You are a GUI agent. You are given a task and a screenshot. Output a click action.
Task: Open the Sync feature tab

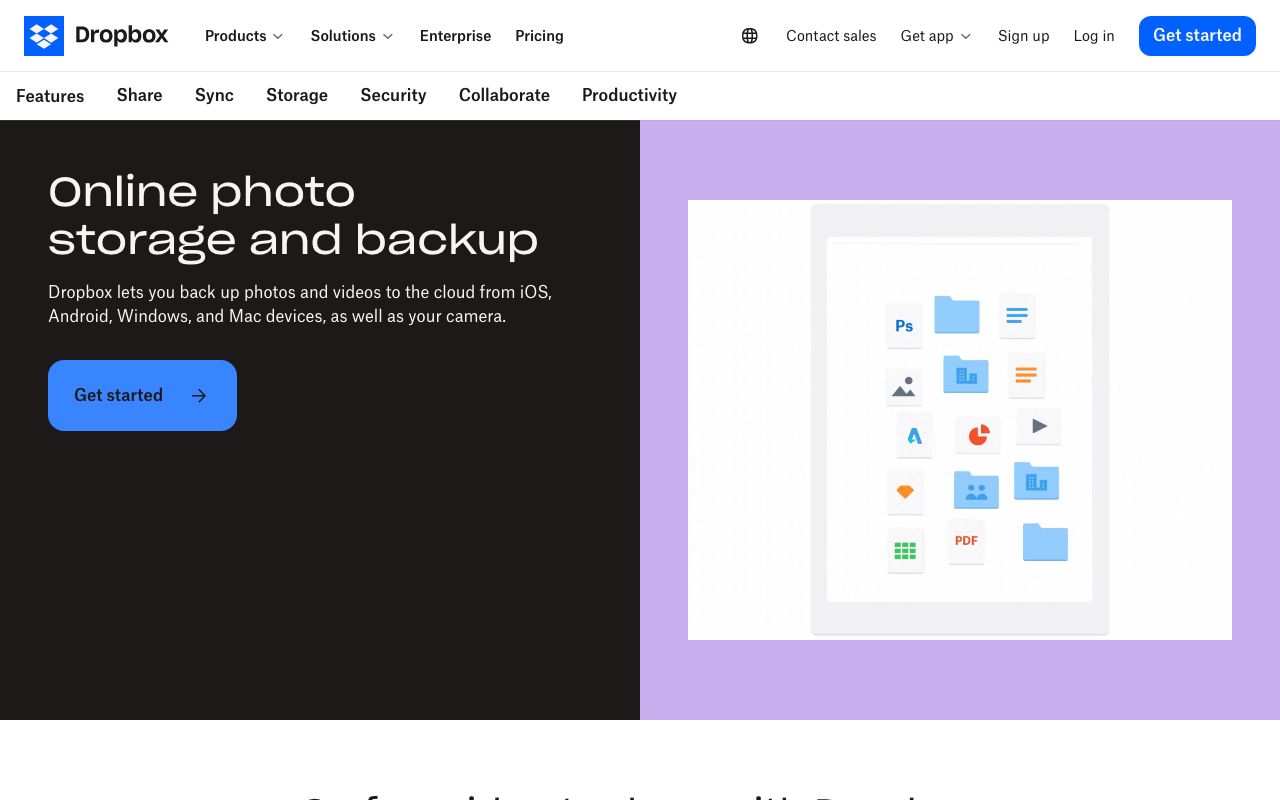214,95
